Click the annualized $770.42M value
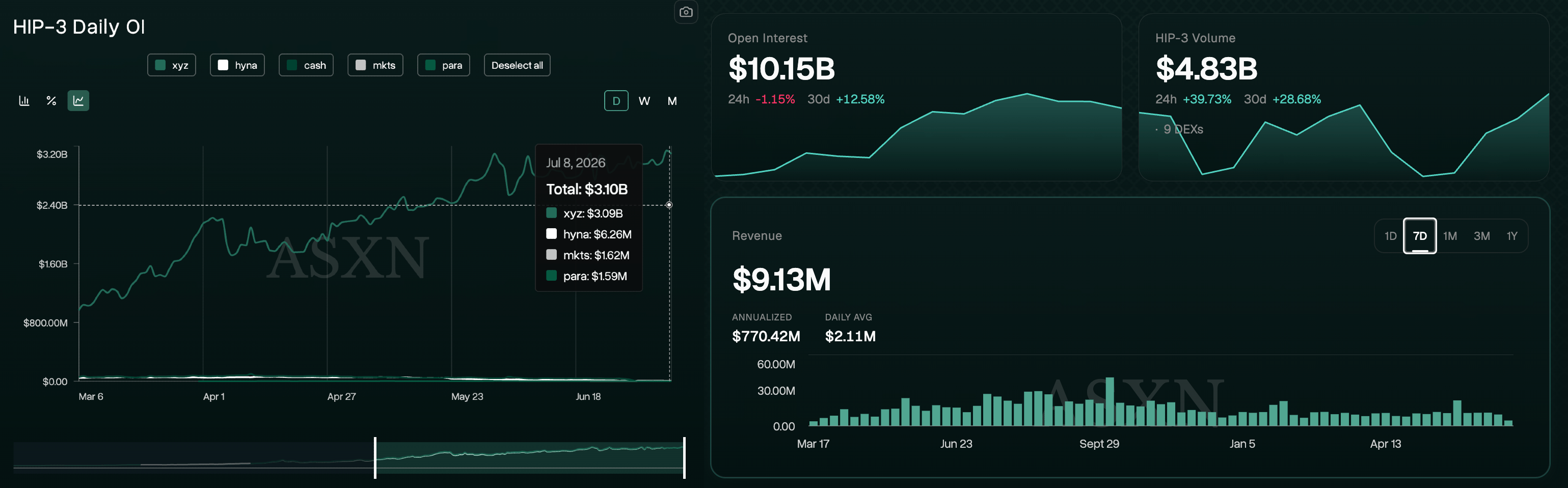The width and height of the screenshot is (1568, 488). (x=766, y=337)
